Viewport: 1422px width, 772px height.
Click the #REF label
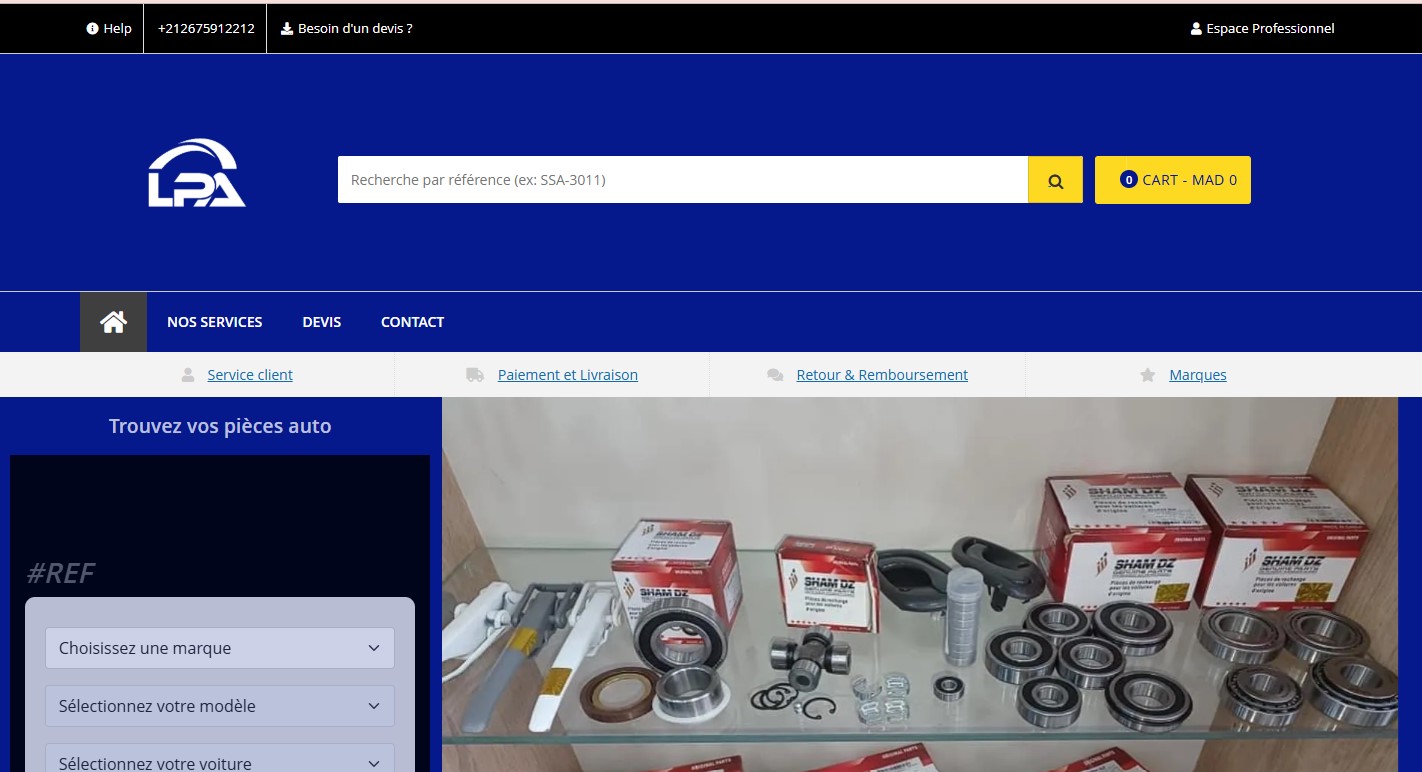(61, 573)
